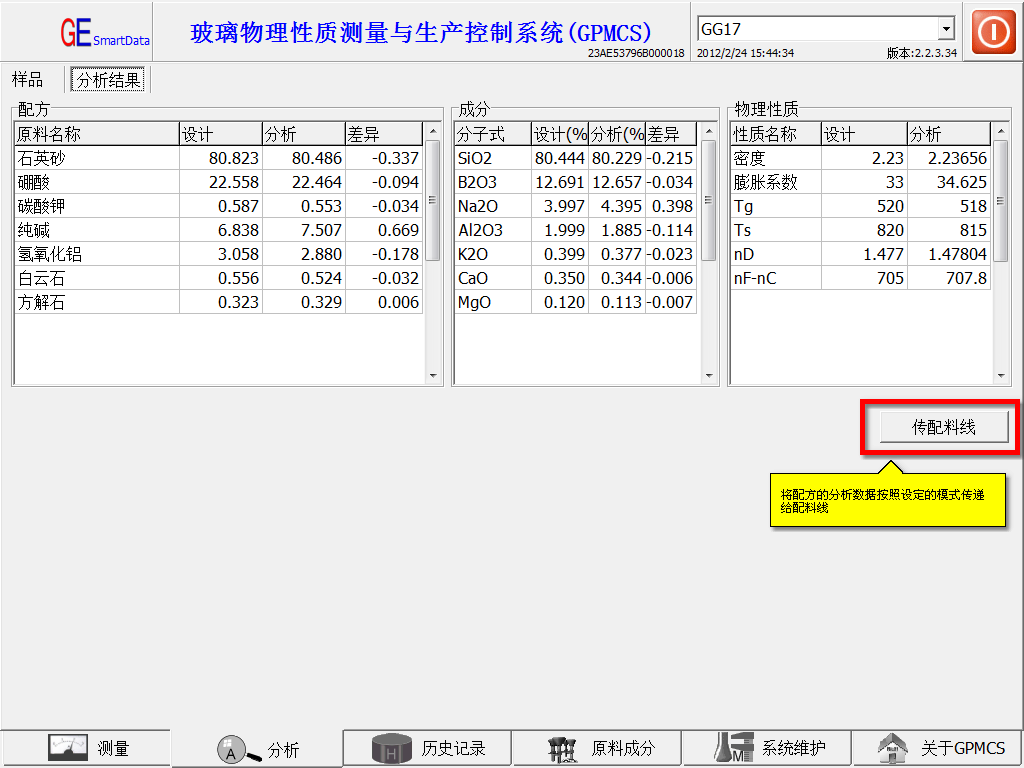Click the flask icon on 系统维护 tab
Viewport: 1024px width, 768px height.
point(733,748)
